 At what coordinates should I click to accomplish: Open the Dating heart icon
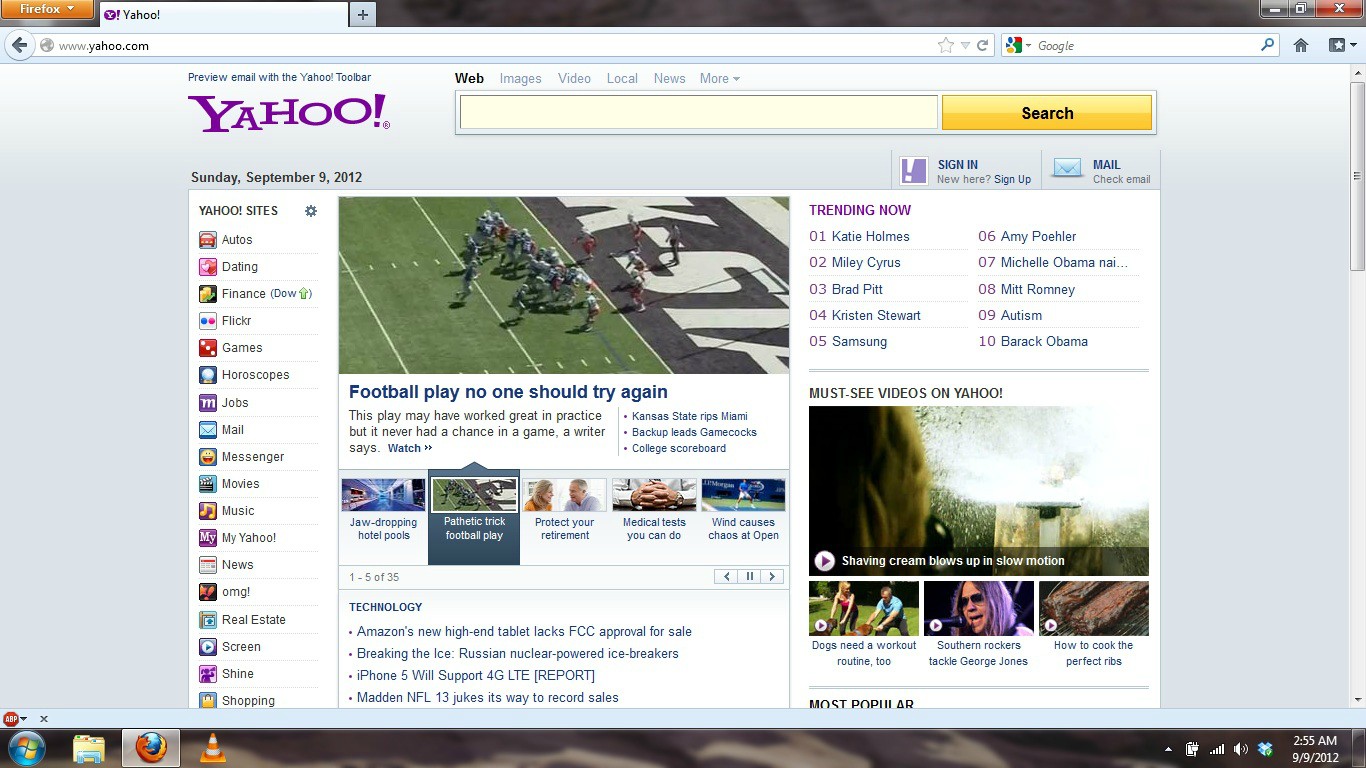tap(208, 267)
